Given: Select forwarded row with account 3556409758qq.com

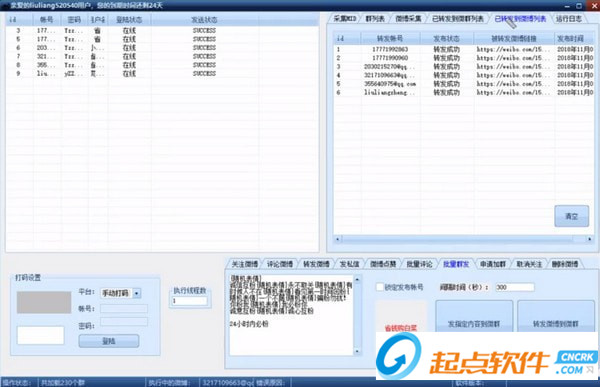Looking at the screenshot, I should pos(464,83).
